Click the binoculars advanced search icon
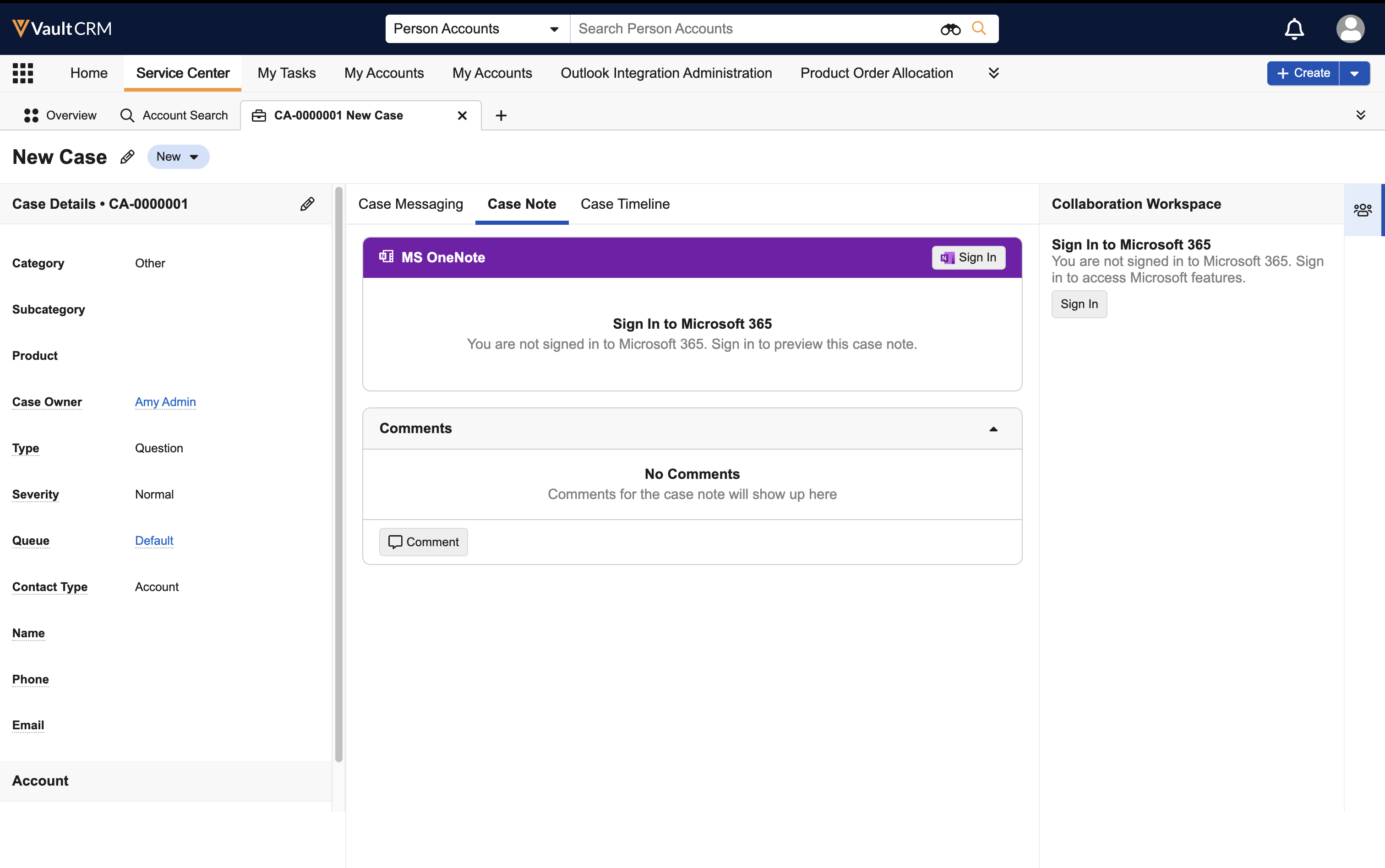Screen dimensions: 1385x868 click(x=950, y=29)
